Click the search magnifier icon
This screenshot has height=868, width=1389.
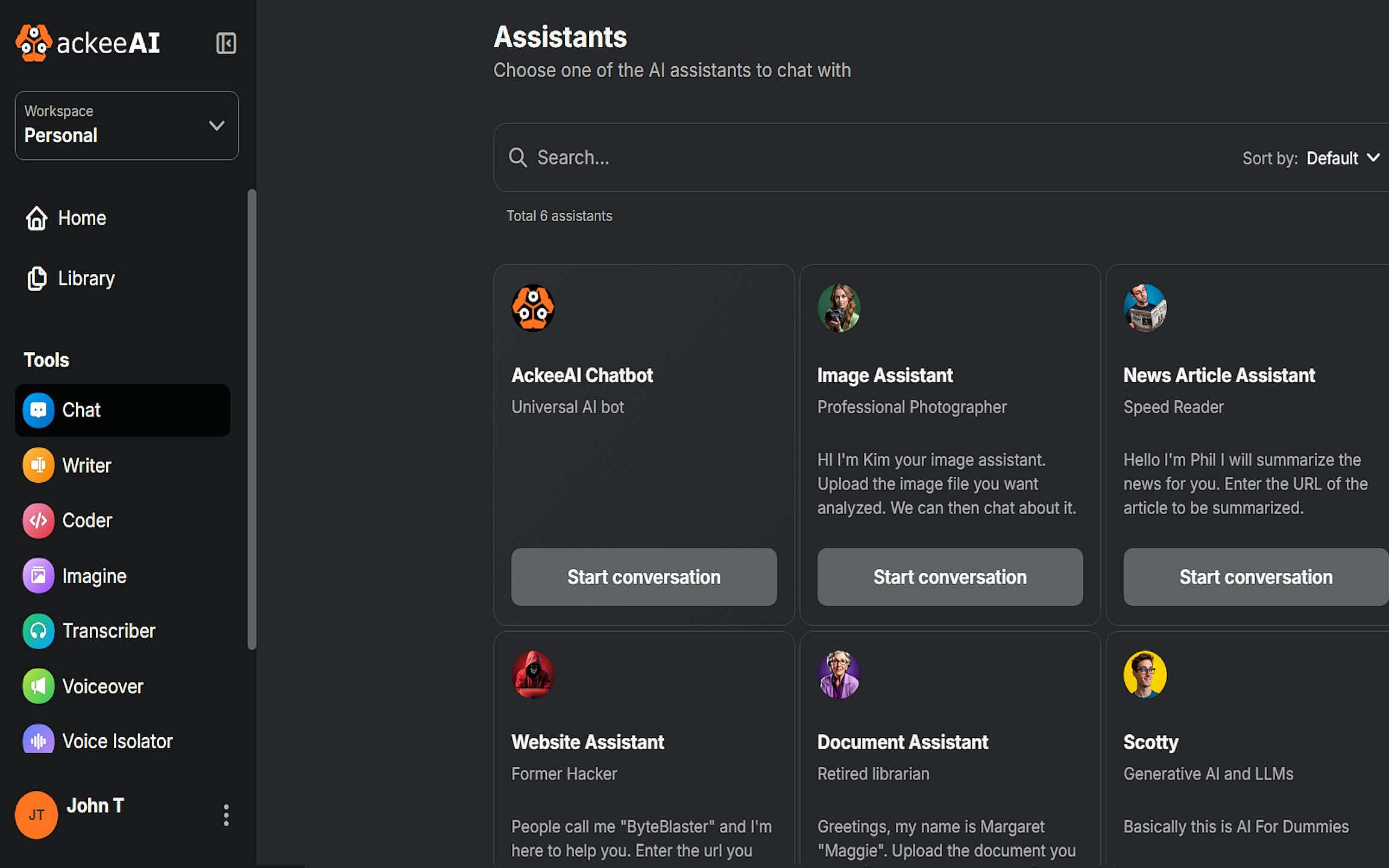coord(518,157)
